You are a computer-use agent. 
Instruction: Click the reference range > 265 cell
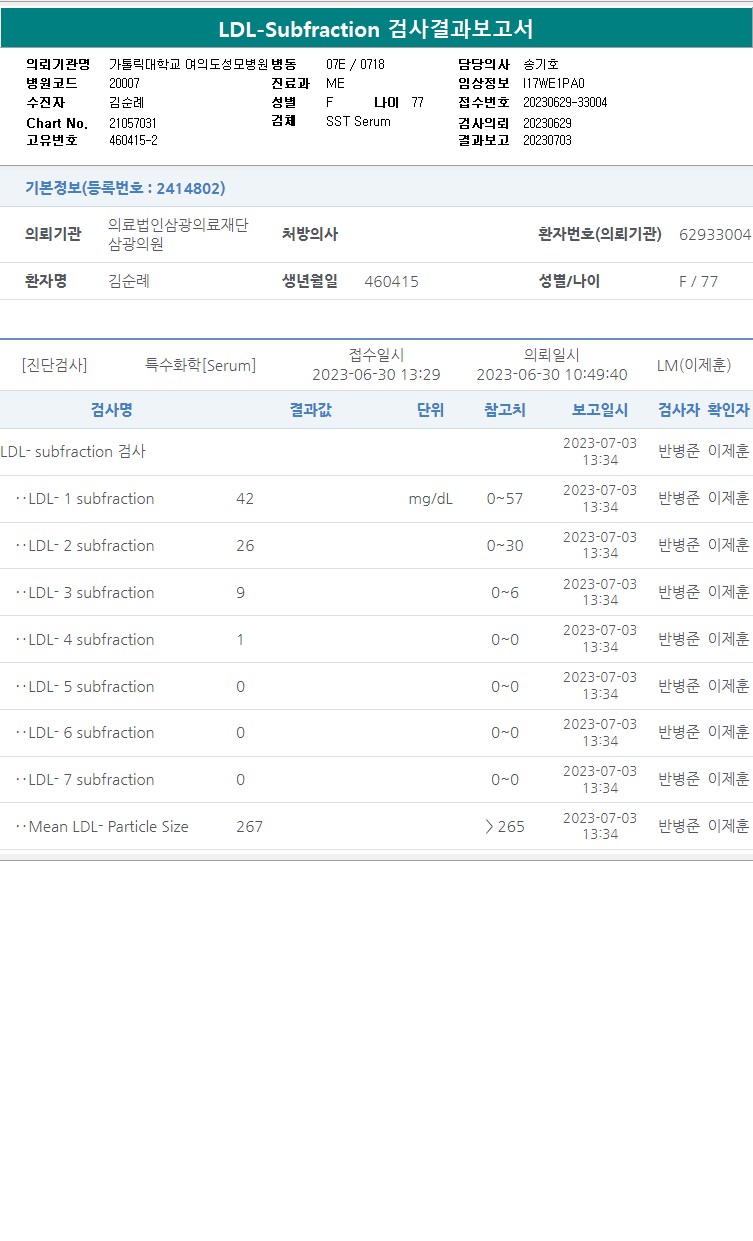click(505, 827)
